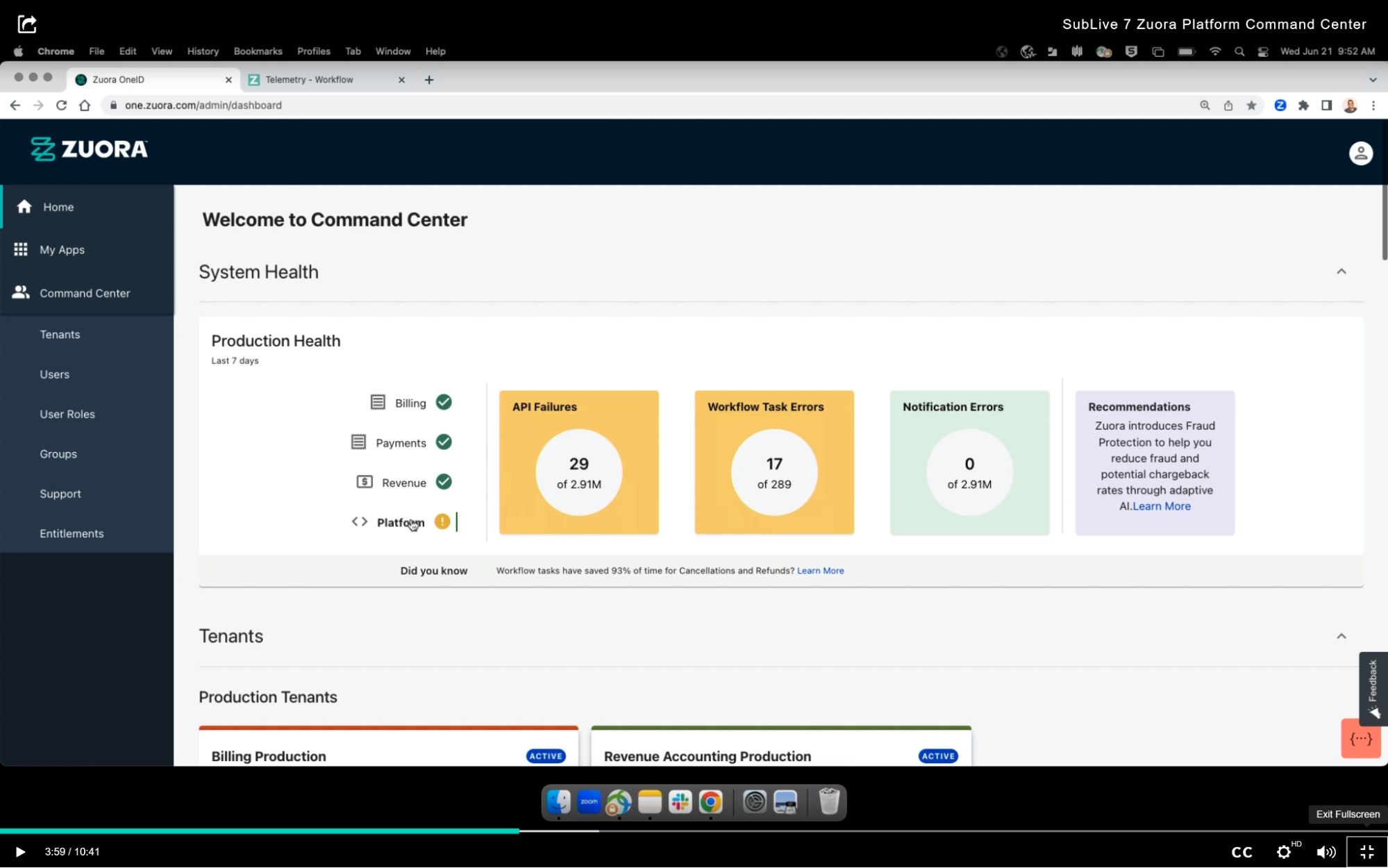This screenshot has height=868, width=1388.
Task: Open the Bookmarks menu in menu bar
Action: click(x=258, y=51)
